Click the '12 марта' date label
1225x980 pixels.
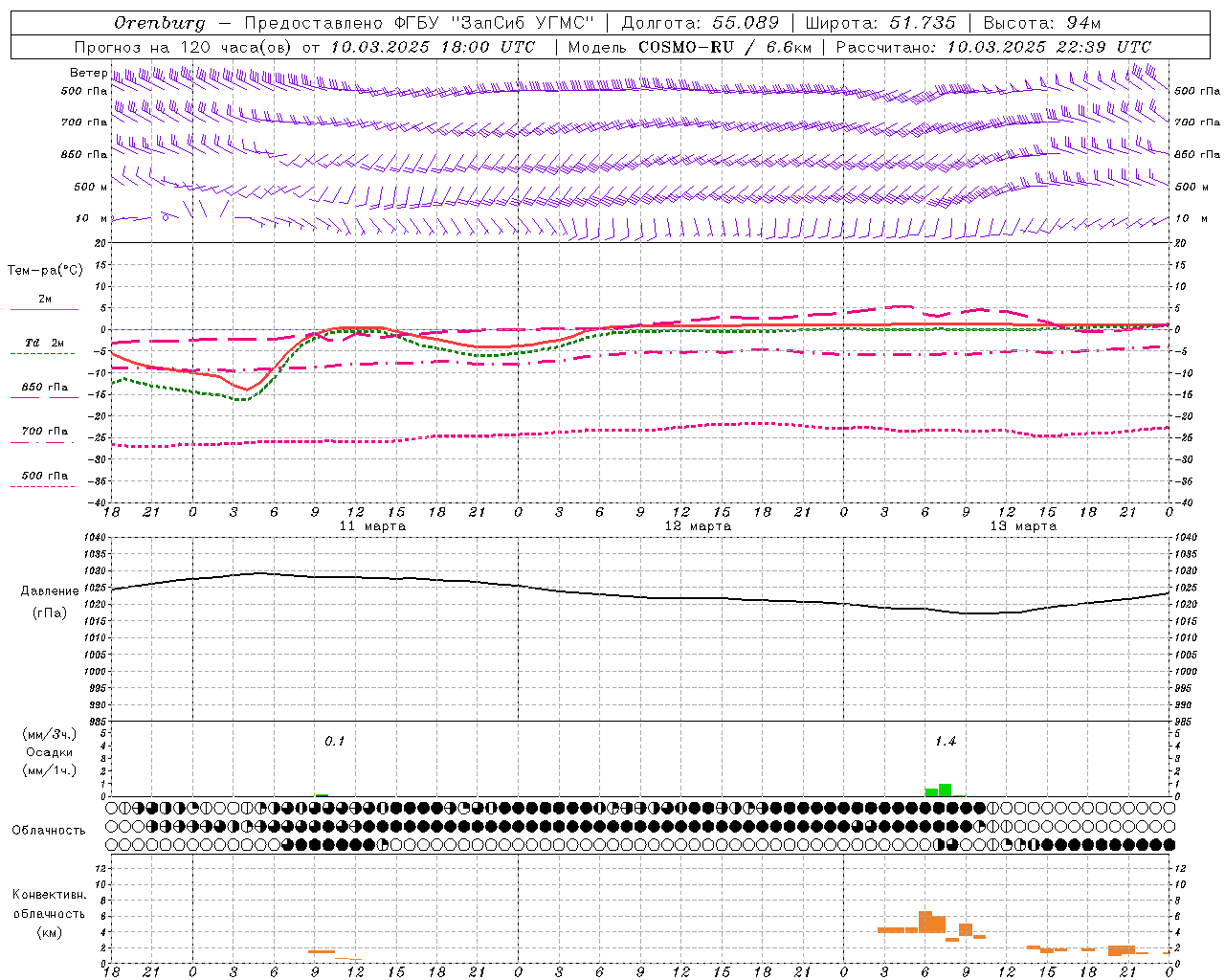[x=698, y=525]
